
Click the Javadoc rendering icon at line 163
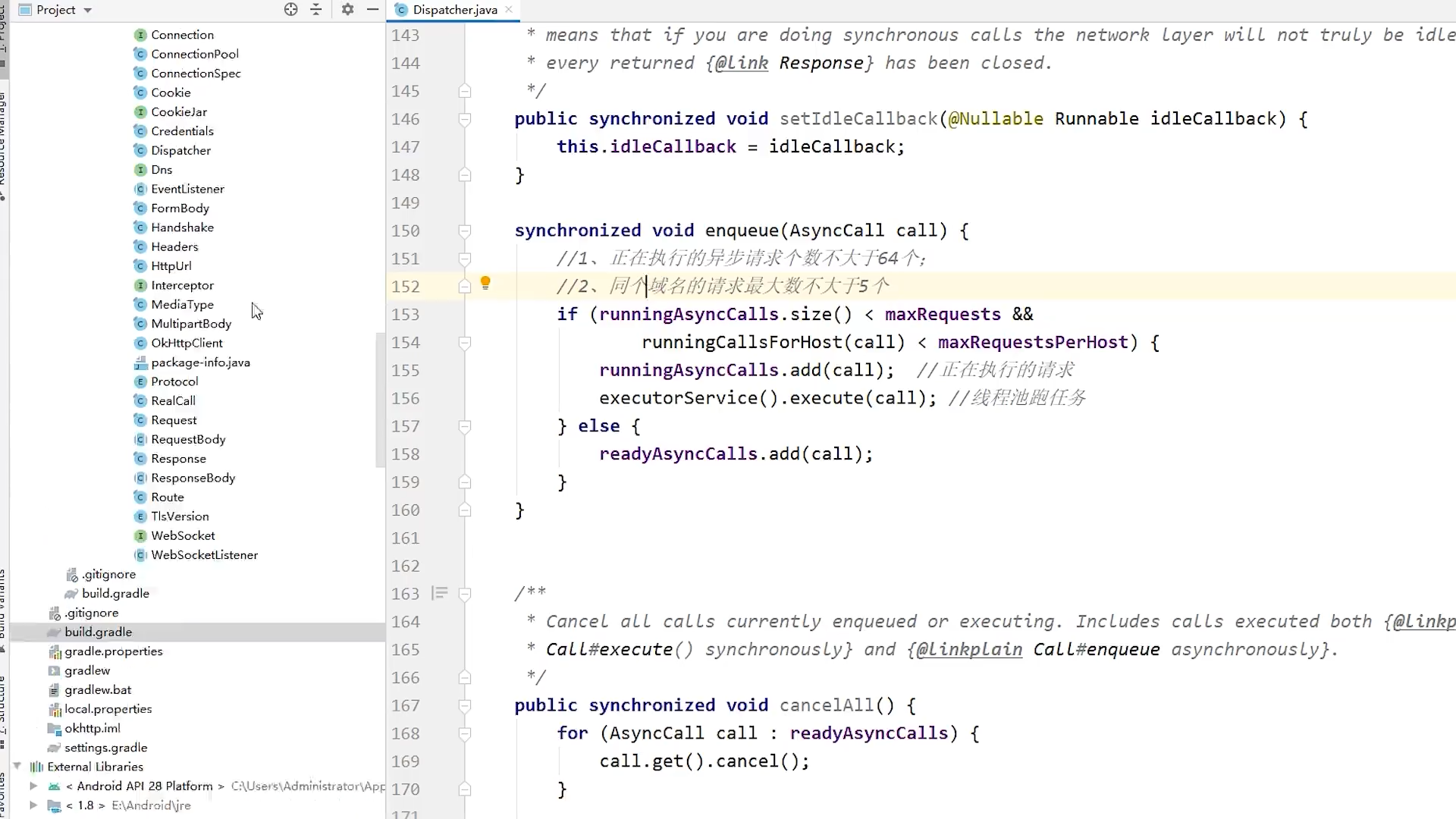439,593
